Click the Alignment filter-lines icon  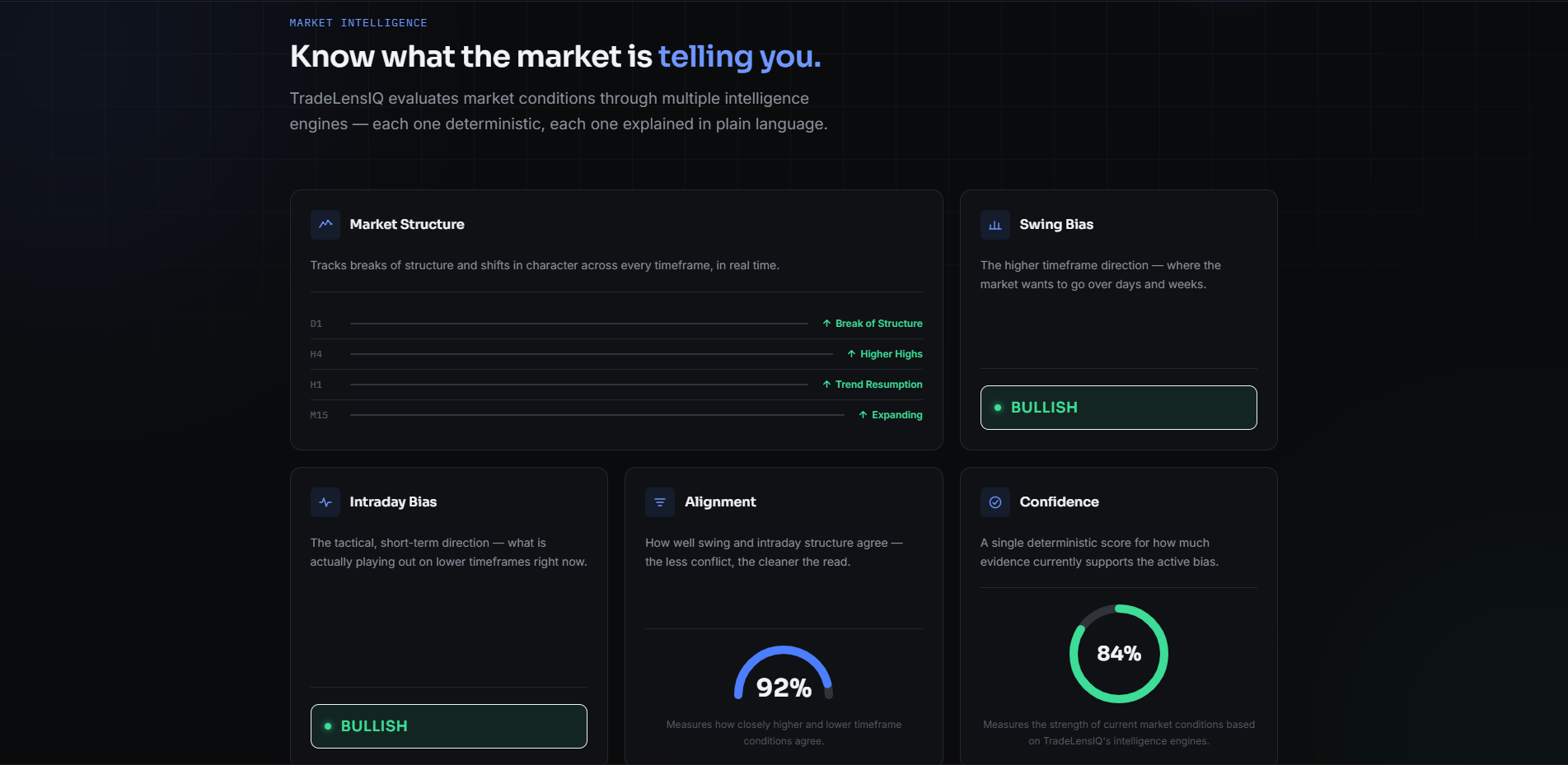pos(660,502)
